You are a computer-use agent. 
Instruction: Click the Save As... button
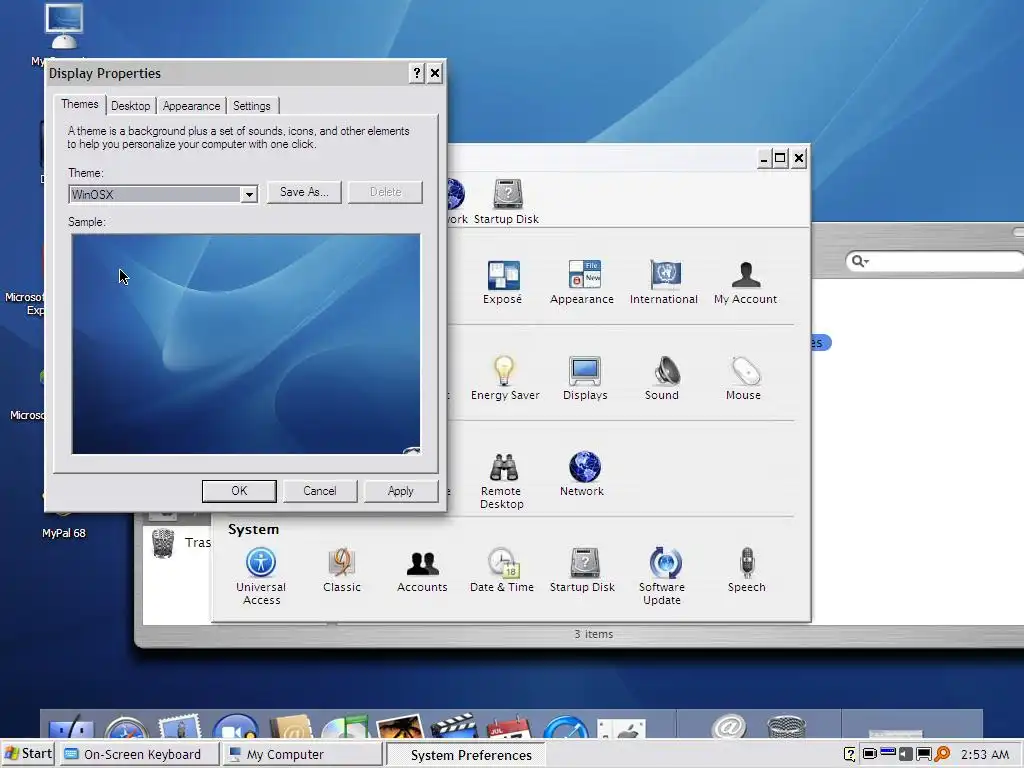(x=304, y=192)
